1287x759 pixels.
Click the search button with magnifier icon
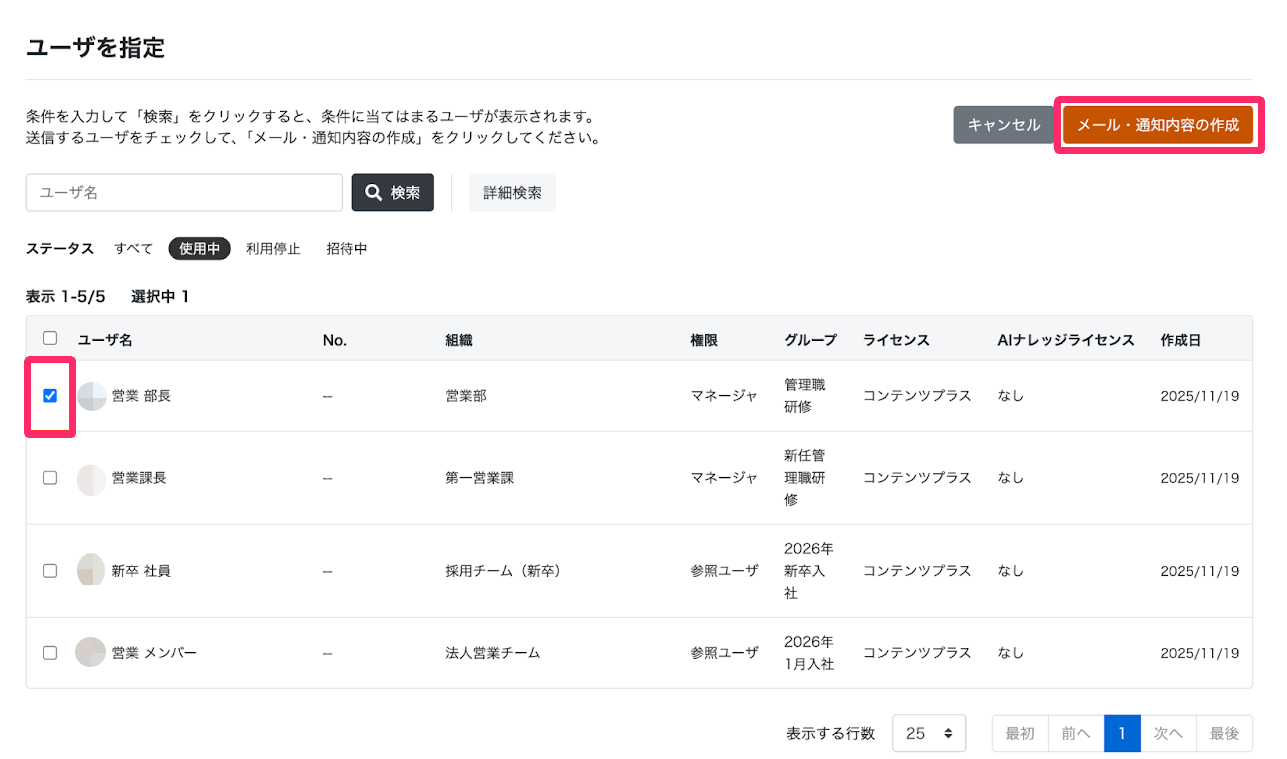pos(392,193)
